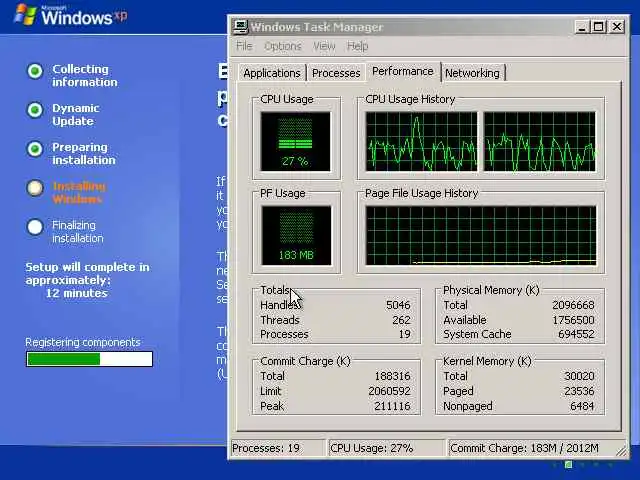Switch to the Applications tab
Screen dimensions: 640x480
click(x=272, y=73)
